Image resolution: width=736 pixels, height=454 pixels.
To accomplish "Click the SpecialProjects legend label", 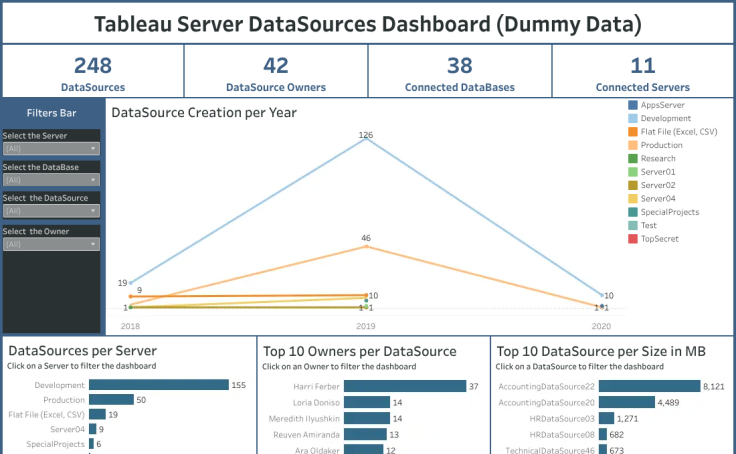I will pos(670,212).
